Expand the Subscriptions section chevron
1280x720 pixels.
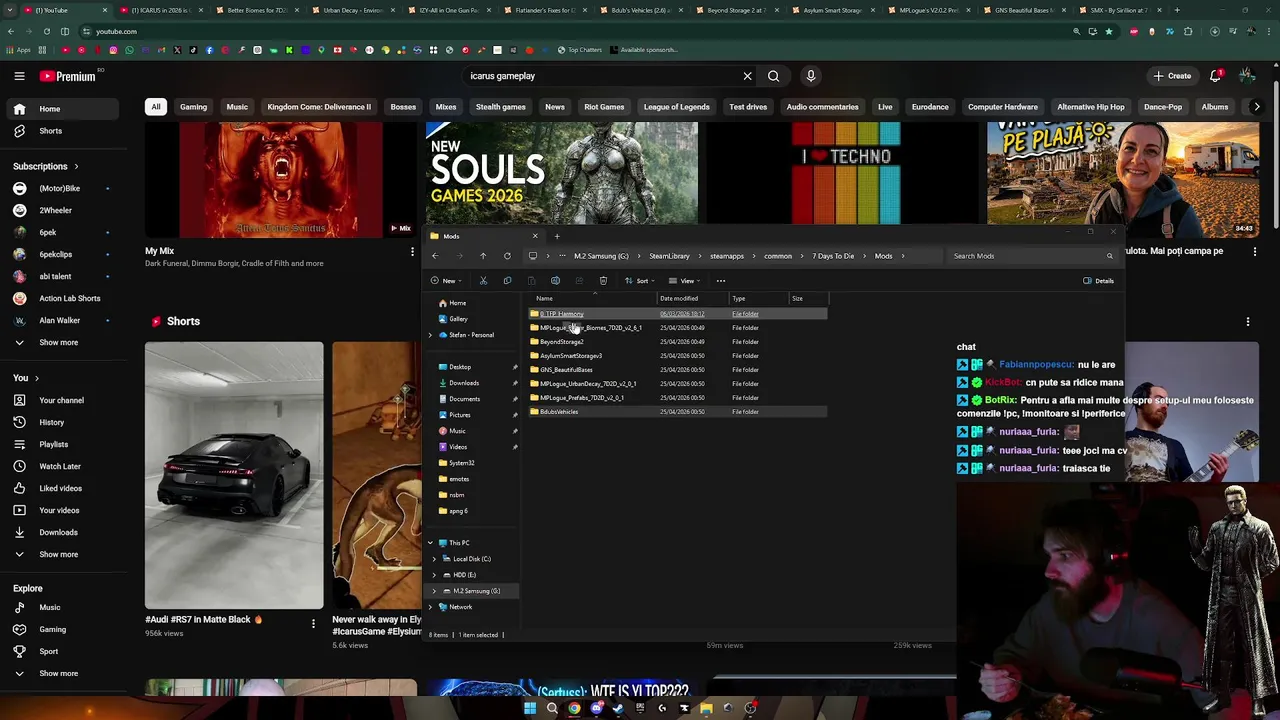point(76,166)
